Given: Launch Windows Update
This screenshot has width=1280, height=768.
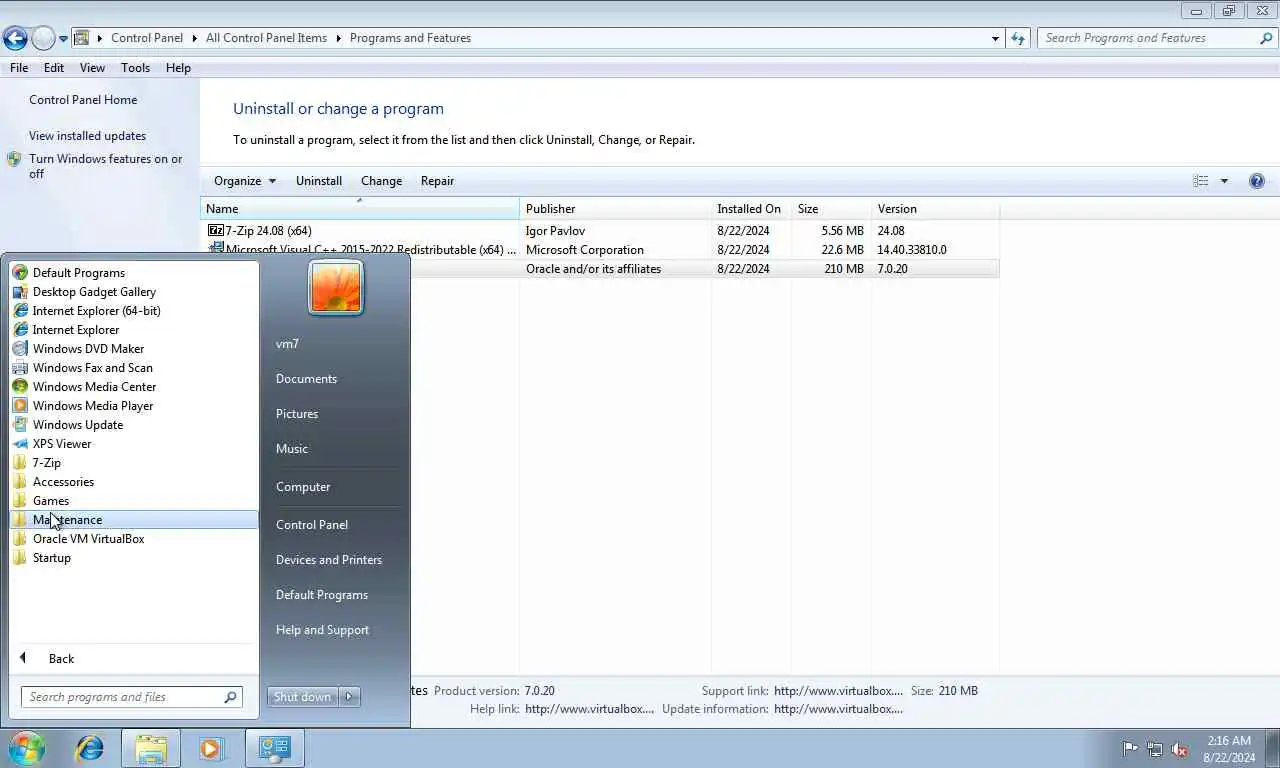Looking at the screenshot, I should pyautogui.click(x=77, y=424).
